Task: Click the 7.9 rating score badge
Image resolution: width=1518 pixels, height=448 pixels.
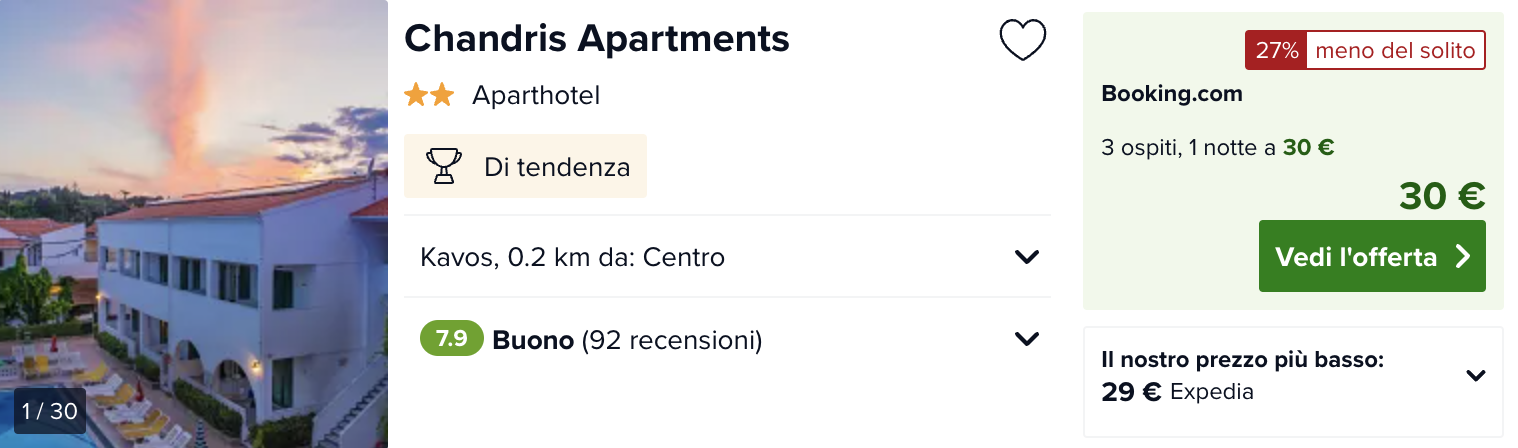Action: (452, 339)
